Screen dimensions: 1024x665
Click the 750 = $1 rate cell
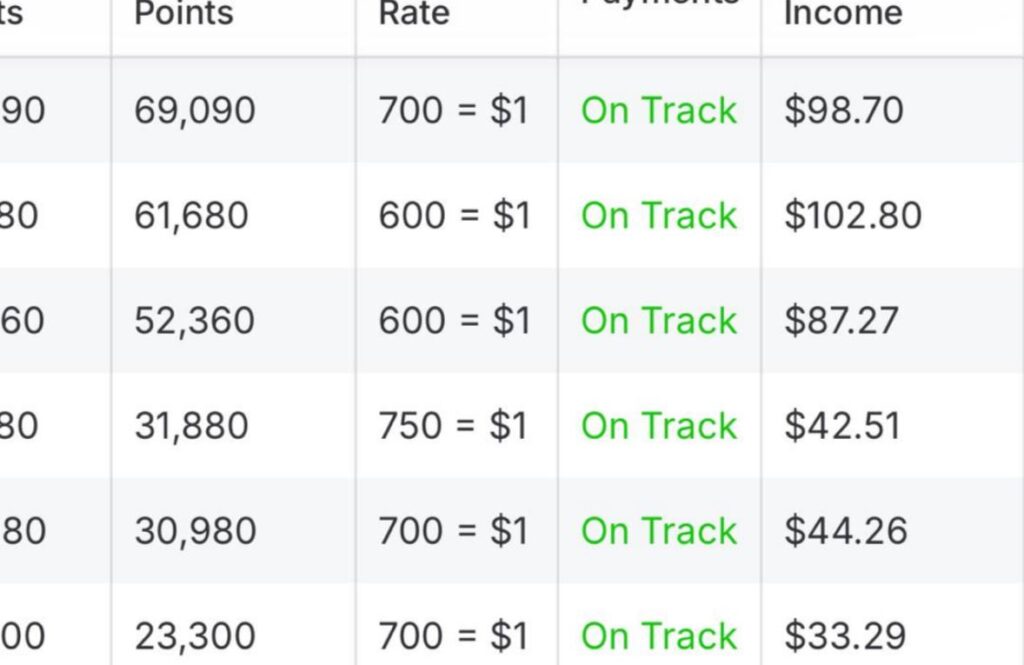(453, 426)
